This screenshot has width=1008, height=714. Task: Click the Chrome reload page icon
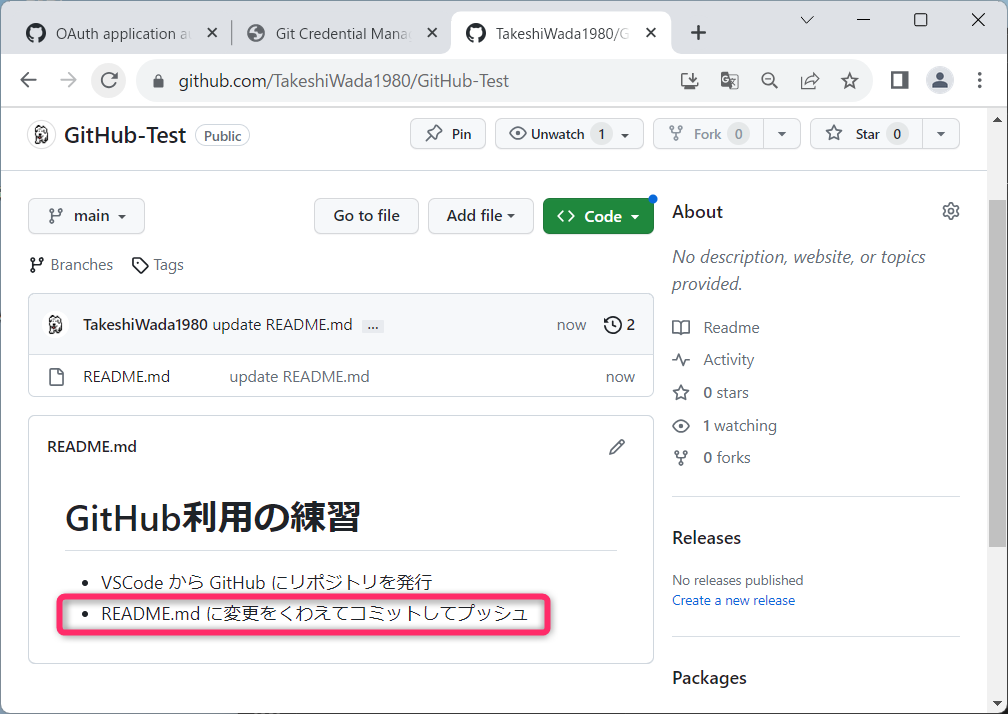(x=110, y=81)
